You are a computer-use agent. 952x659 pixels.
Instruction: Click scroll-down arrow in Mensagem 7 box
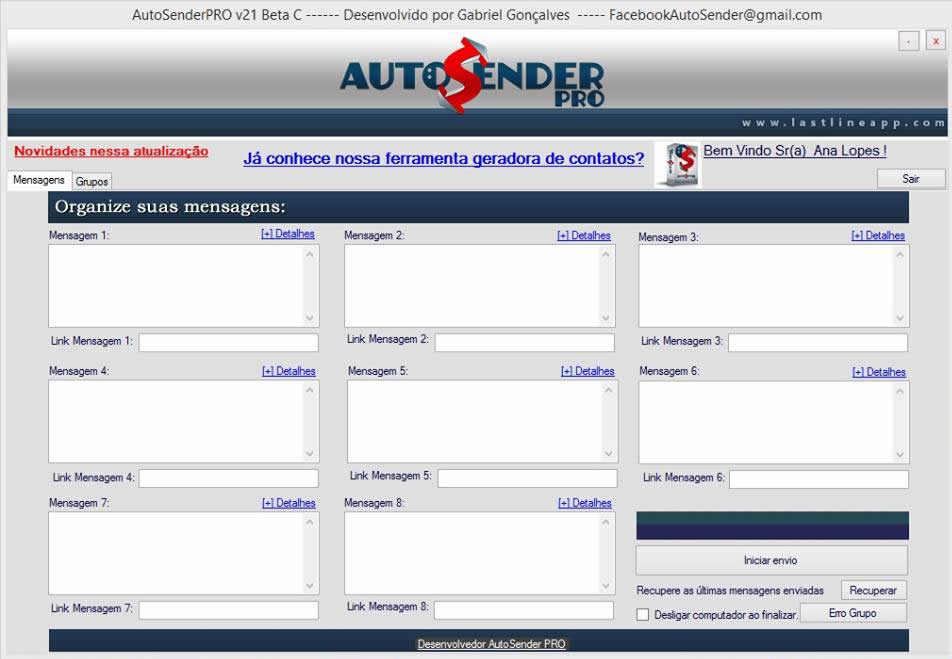coord(310,586)
